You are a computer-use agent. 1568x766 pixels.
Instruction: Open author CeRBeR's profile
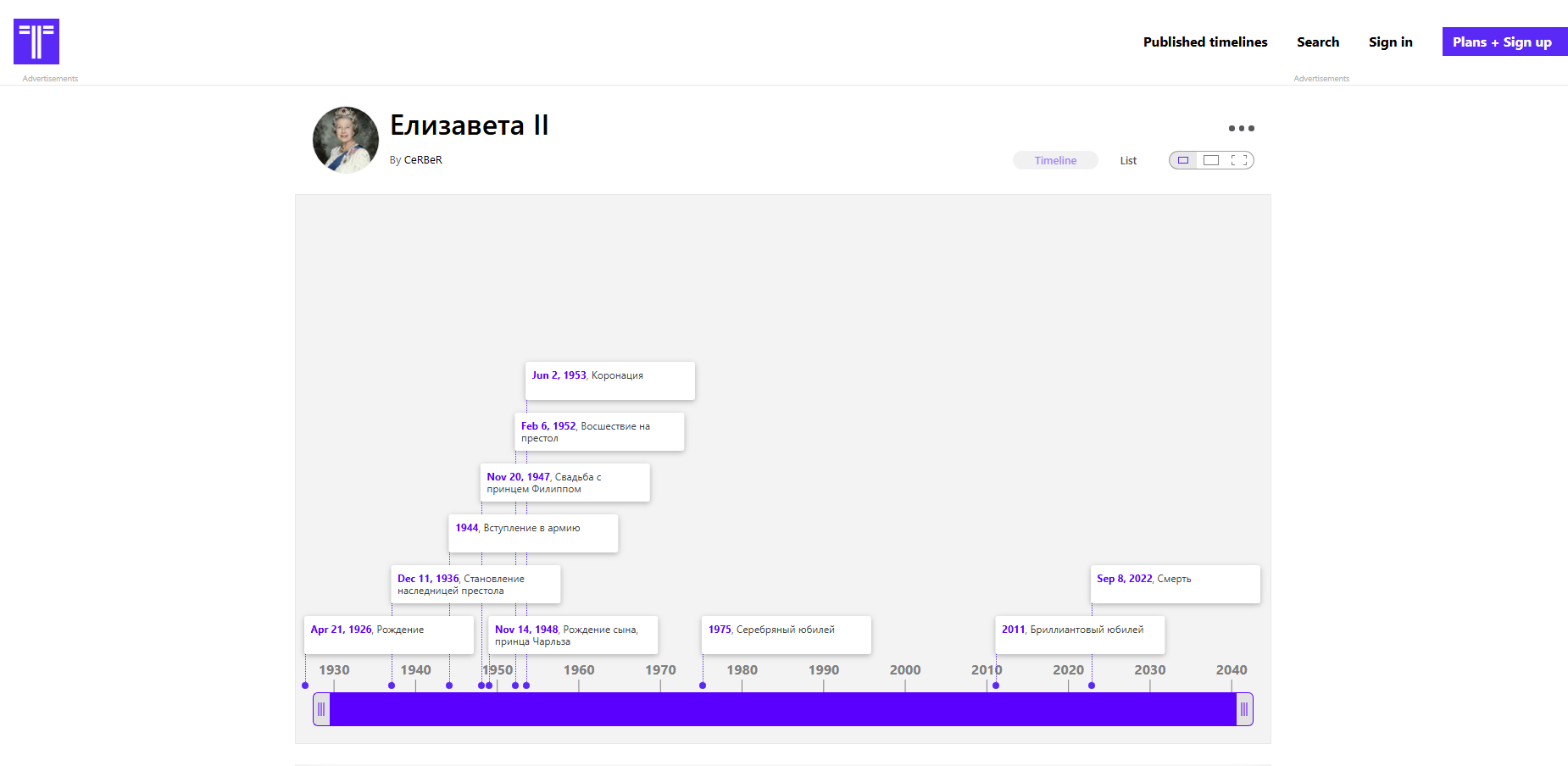[423, 160]
